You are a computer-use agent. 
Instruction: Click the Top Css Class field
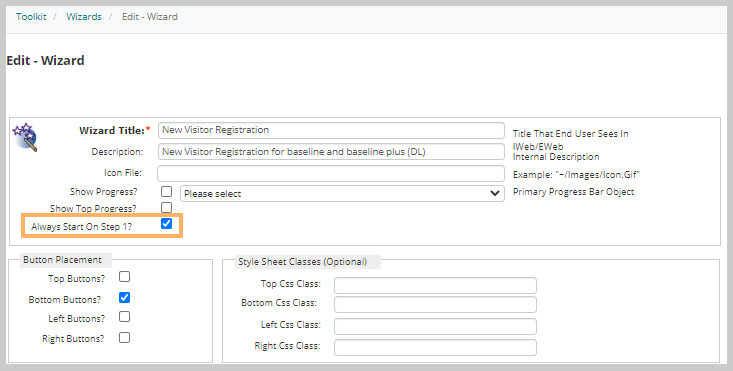coord(435,285)
